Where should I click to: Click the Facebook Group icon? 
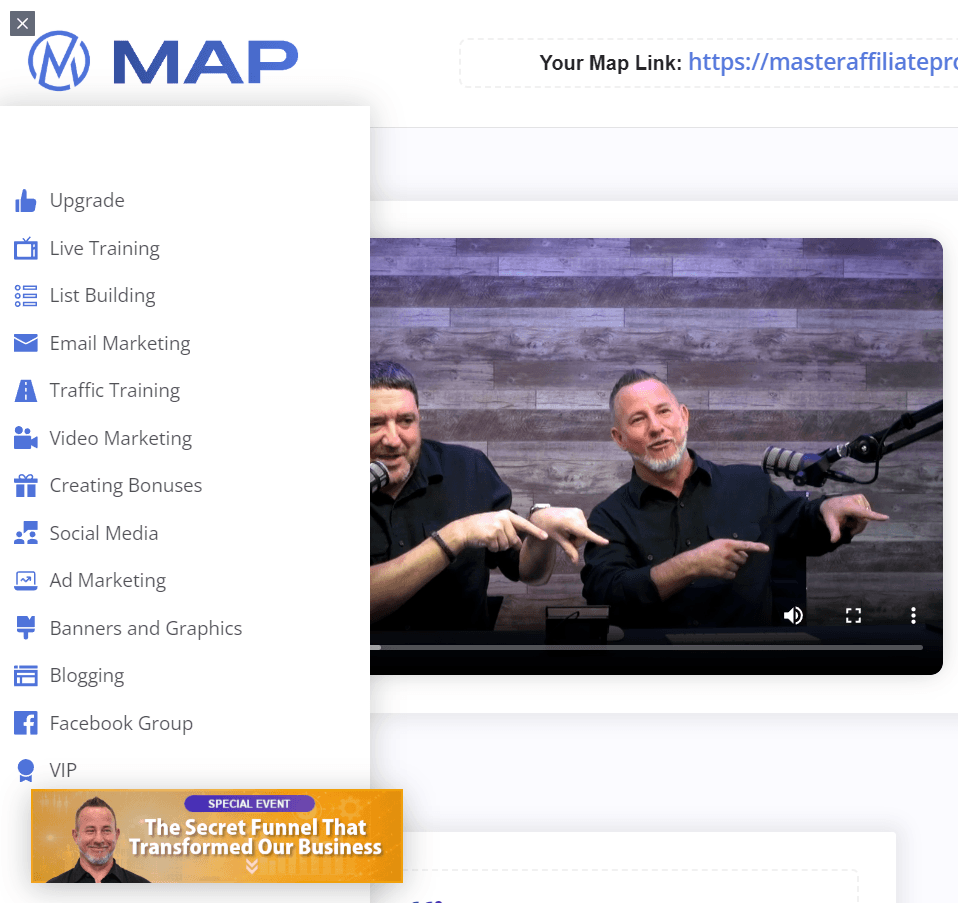pos(25,722)
